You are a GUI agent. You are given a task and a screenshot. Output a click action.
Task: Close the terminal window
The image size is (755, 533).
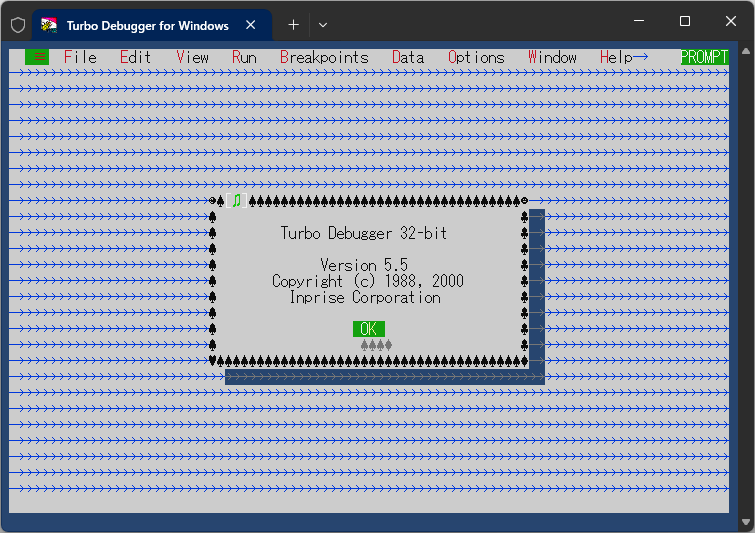[x=731, y=21]
